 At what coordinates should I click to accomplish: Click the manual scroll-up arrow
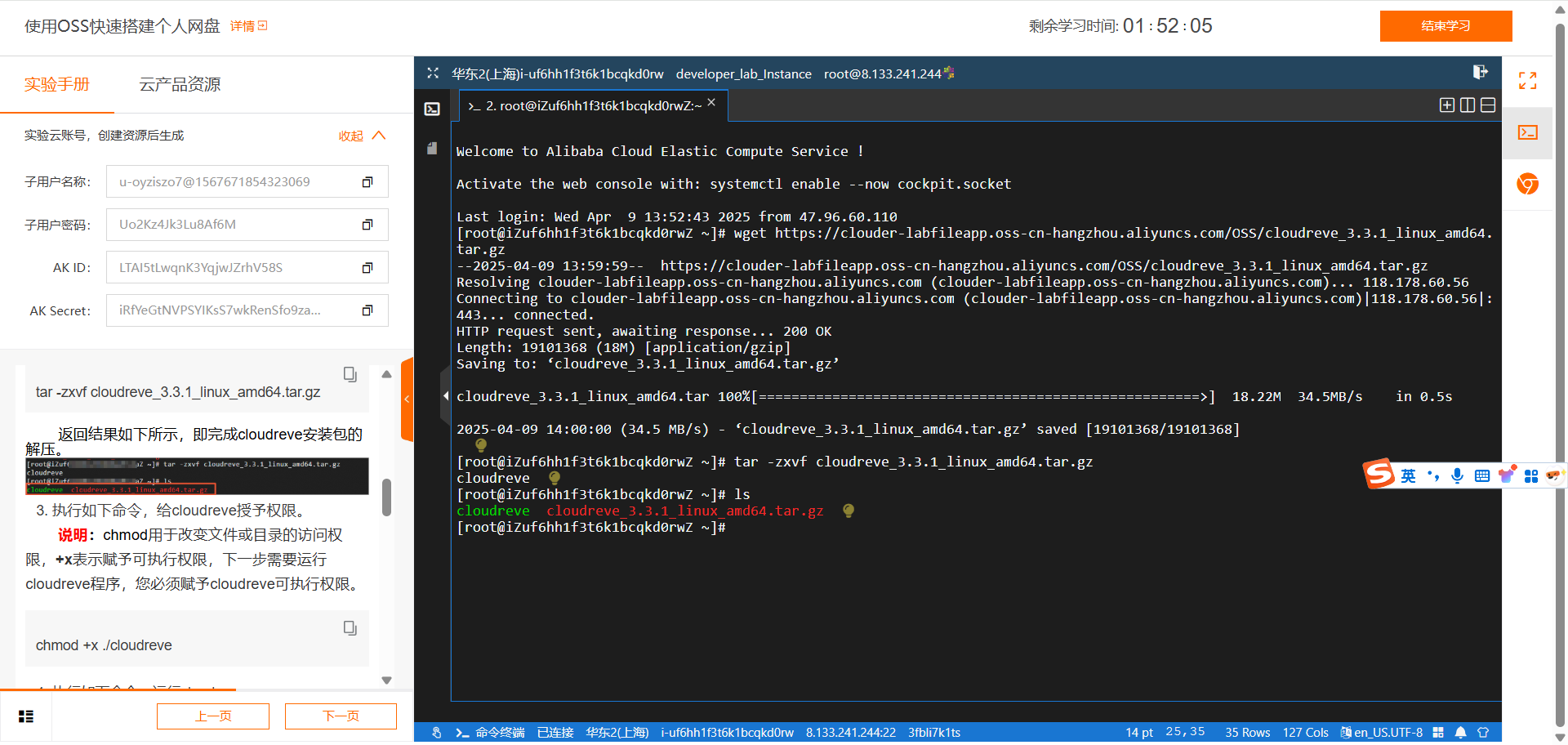click(387, 374)
